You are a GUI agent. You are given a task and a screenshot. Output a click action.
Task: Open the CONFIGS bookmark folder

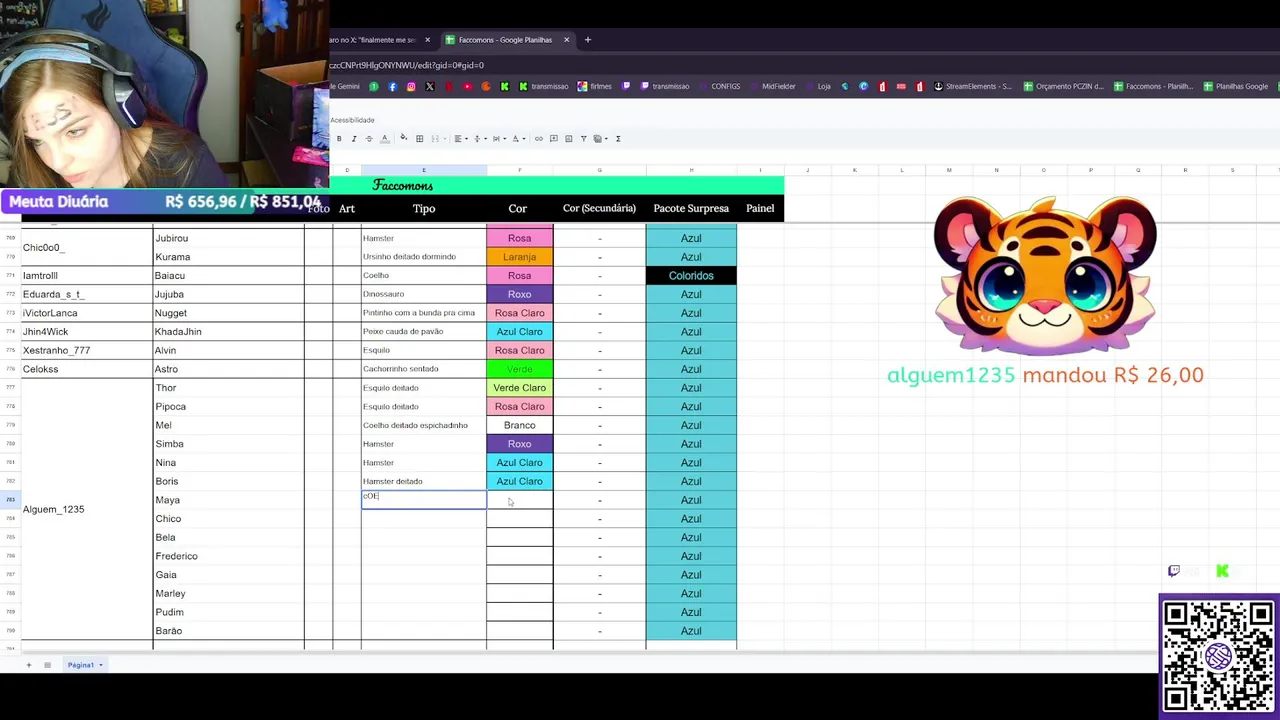coord(719,86)
